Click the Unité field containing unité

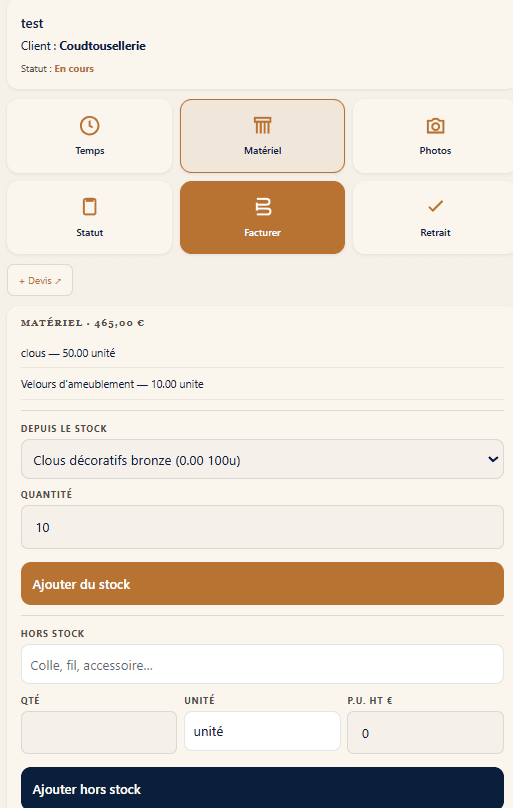pos(262,731)
